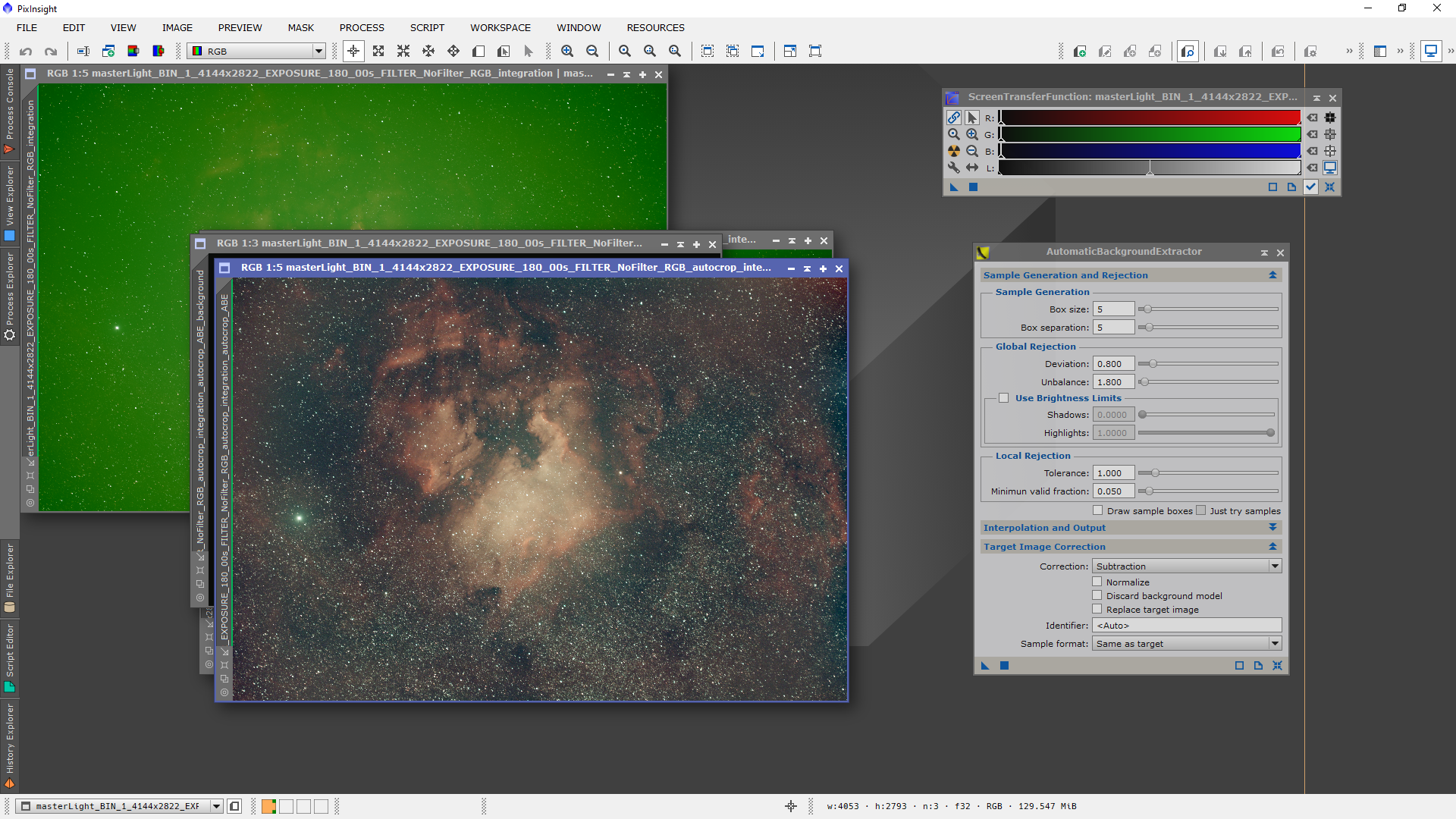Click the STF wrench settings icon
Screen dimensions: 1456x819
[954, 168]
